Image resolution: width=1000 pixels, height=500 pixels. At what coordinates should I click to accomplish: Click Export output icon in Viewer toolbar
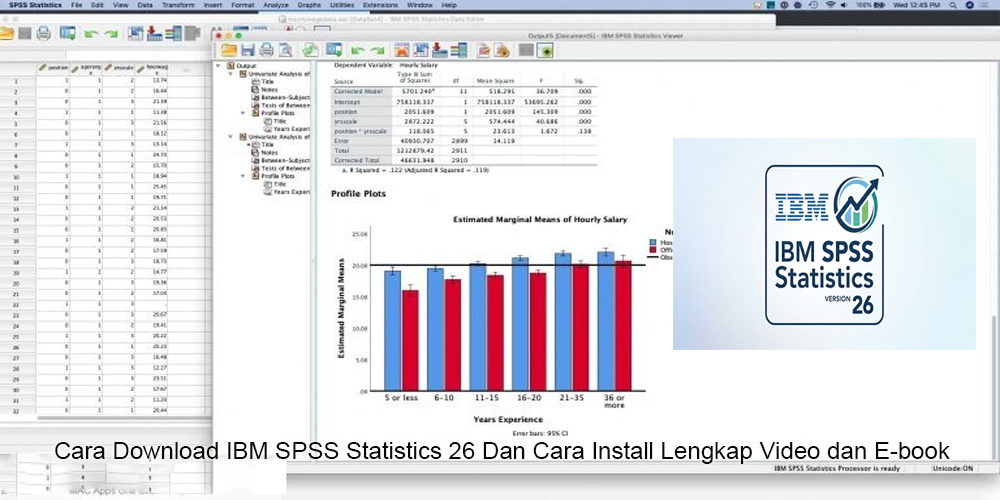pos(311,50)
